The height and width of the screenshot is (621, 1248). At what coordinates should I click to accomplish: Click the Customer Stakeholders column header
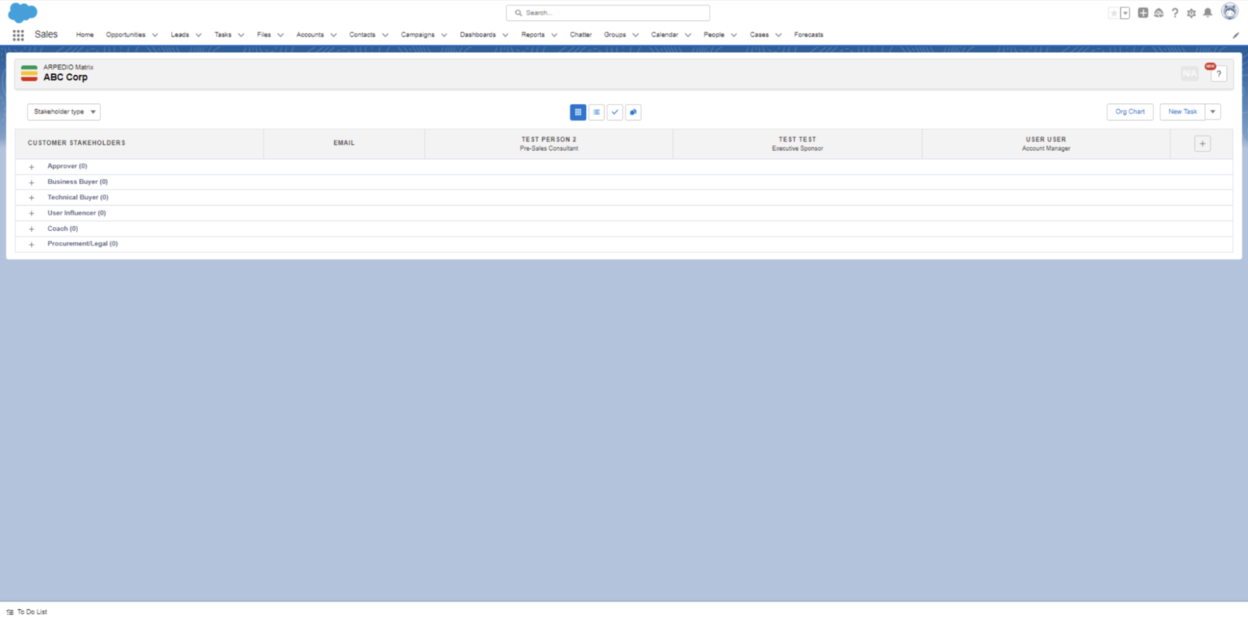139,144
